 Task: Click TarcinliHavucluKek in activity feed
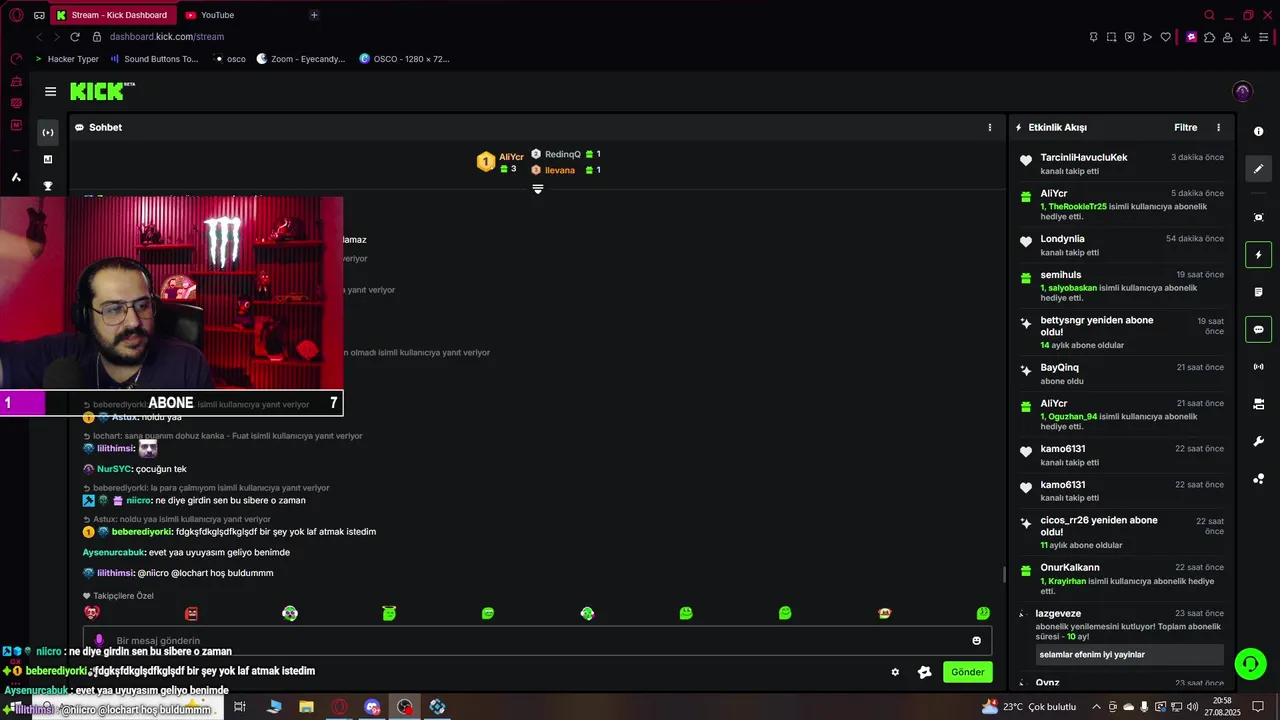click(x=1084, y=157)
